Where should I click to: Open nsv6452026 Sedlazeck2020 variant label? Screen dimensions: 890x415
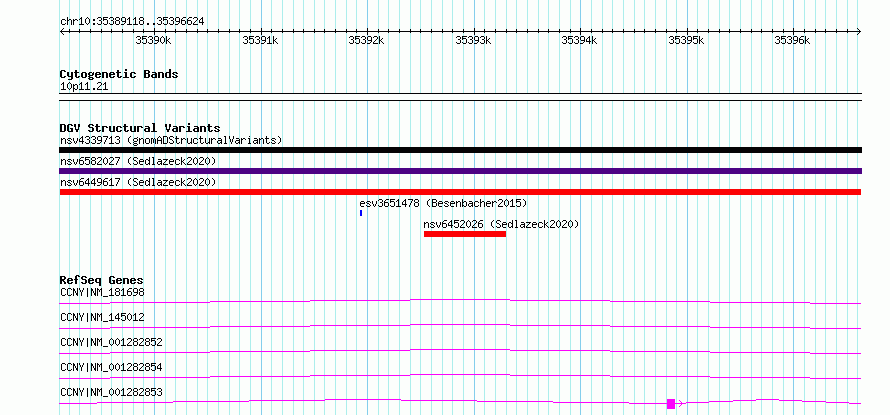pos(501,224)
